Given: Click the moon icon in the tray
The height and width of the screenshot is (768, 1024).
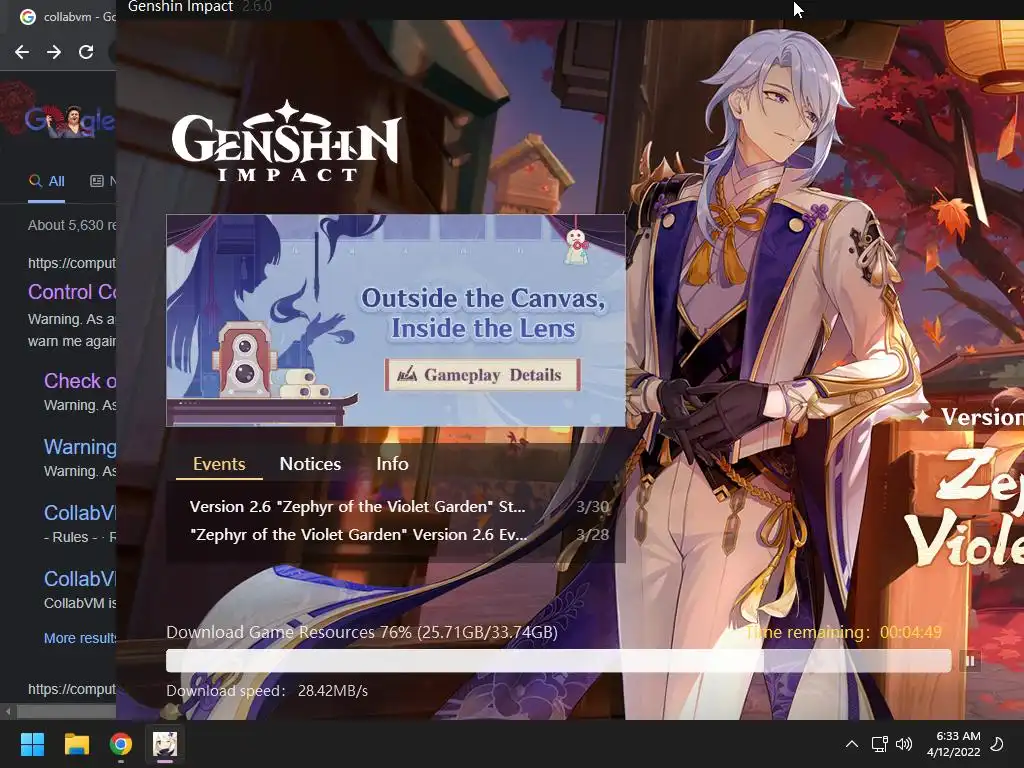Looking at the screenshot, I should (x=997, y=744).
